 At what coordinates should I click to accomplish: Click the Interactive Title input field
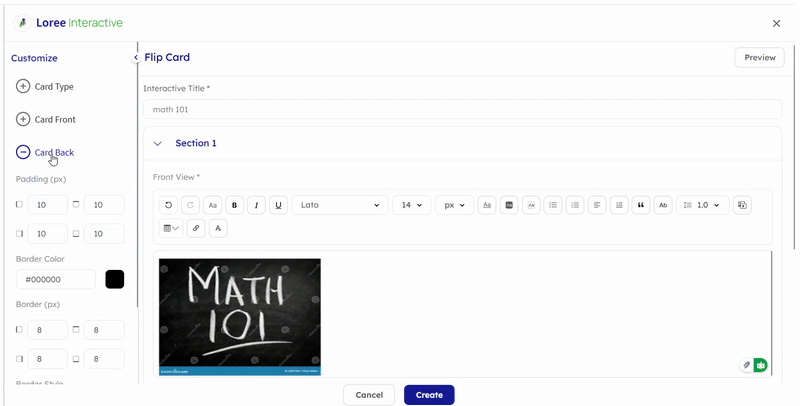[463, 109]
